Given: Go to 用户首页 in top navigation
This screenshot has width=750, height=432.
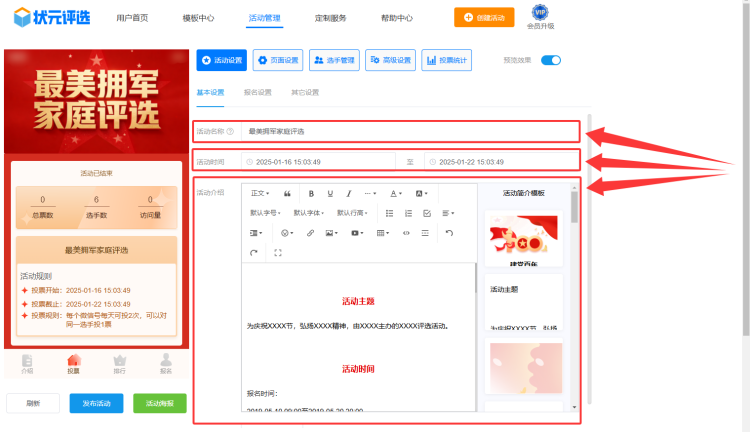Looking at the screenshot, I should (132, 18).
